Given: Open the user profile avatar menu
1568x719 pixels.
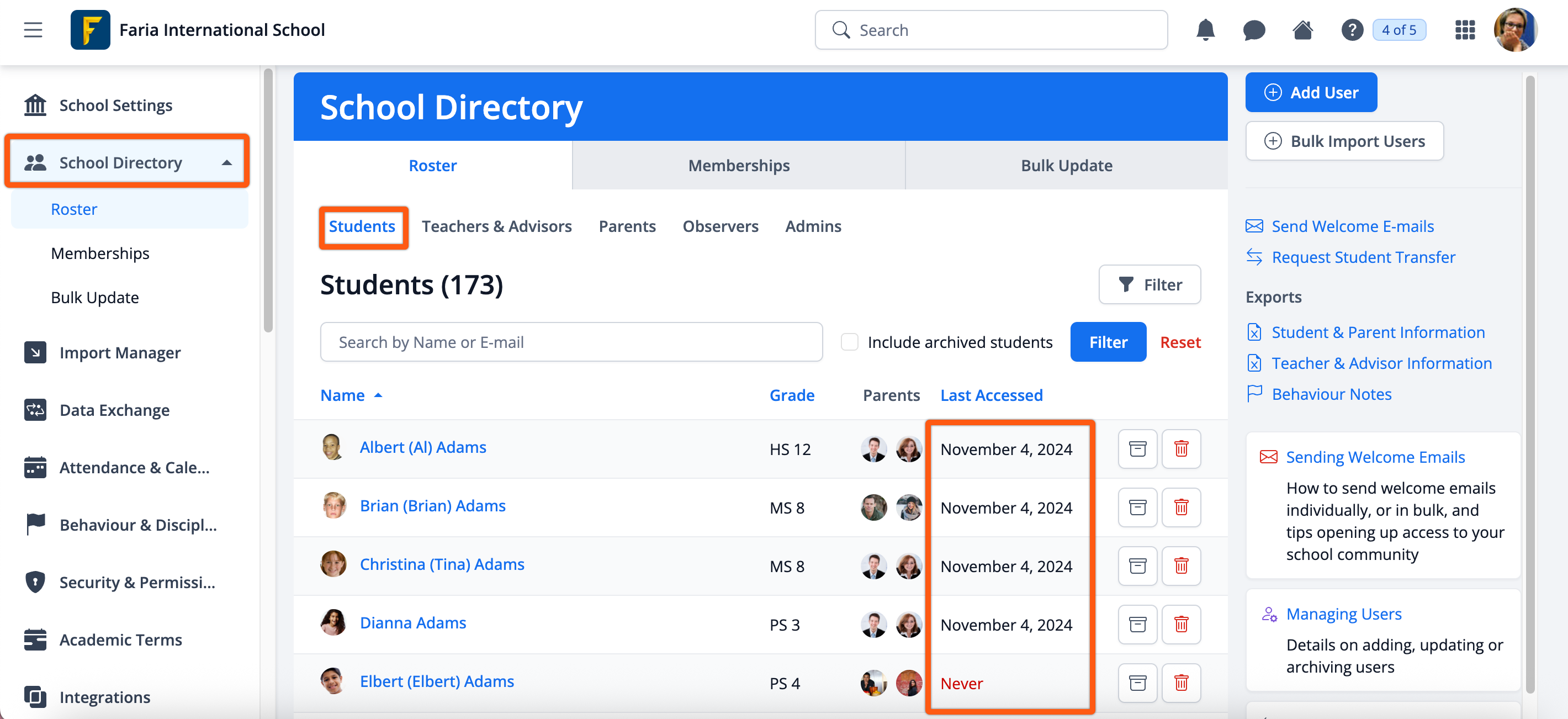Looking at the screenshot, I should [x=1515, y=30].
